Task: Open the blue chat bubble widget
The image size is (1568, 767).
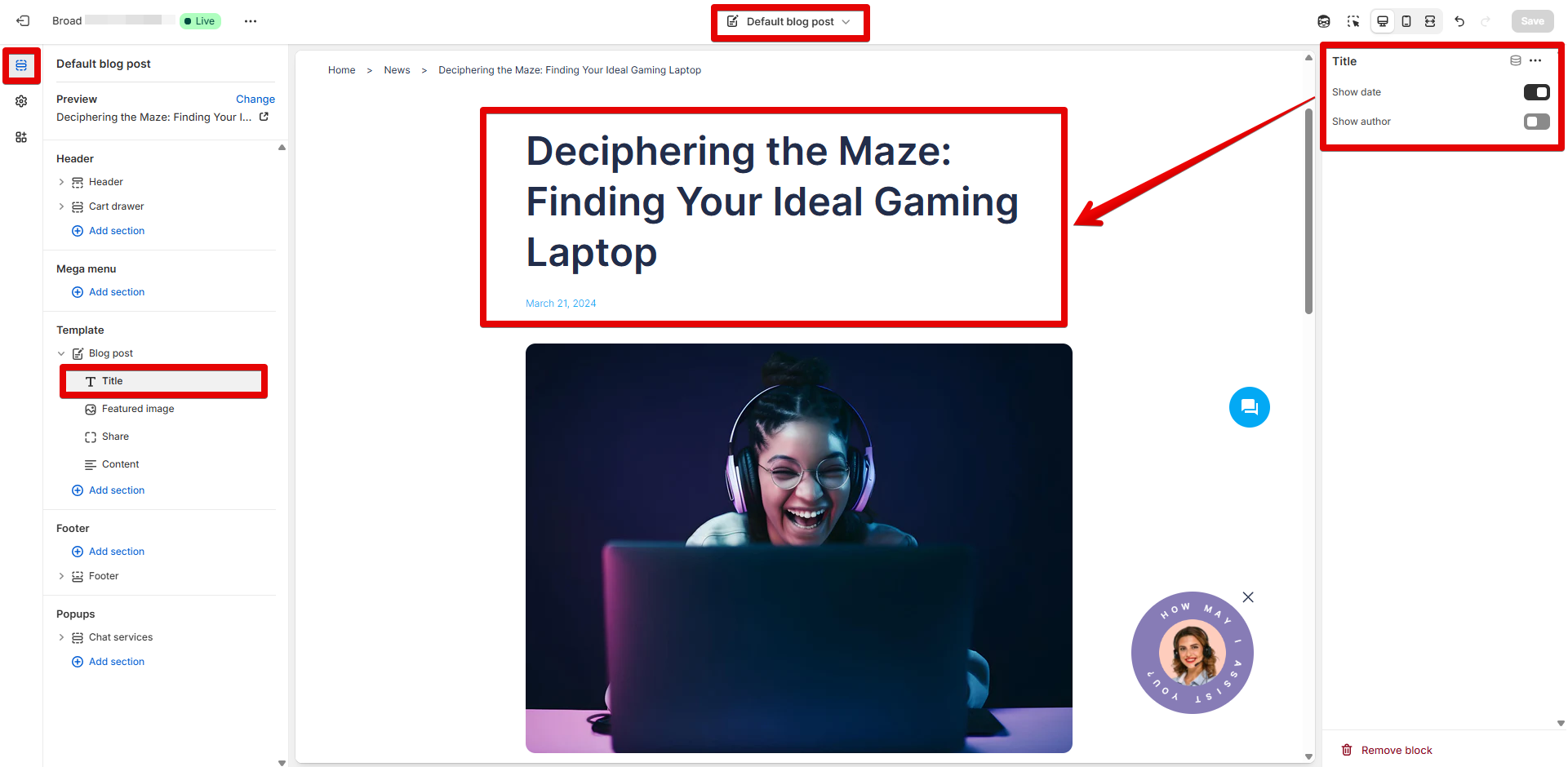Action: [x=1249, y=407]
